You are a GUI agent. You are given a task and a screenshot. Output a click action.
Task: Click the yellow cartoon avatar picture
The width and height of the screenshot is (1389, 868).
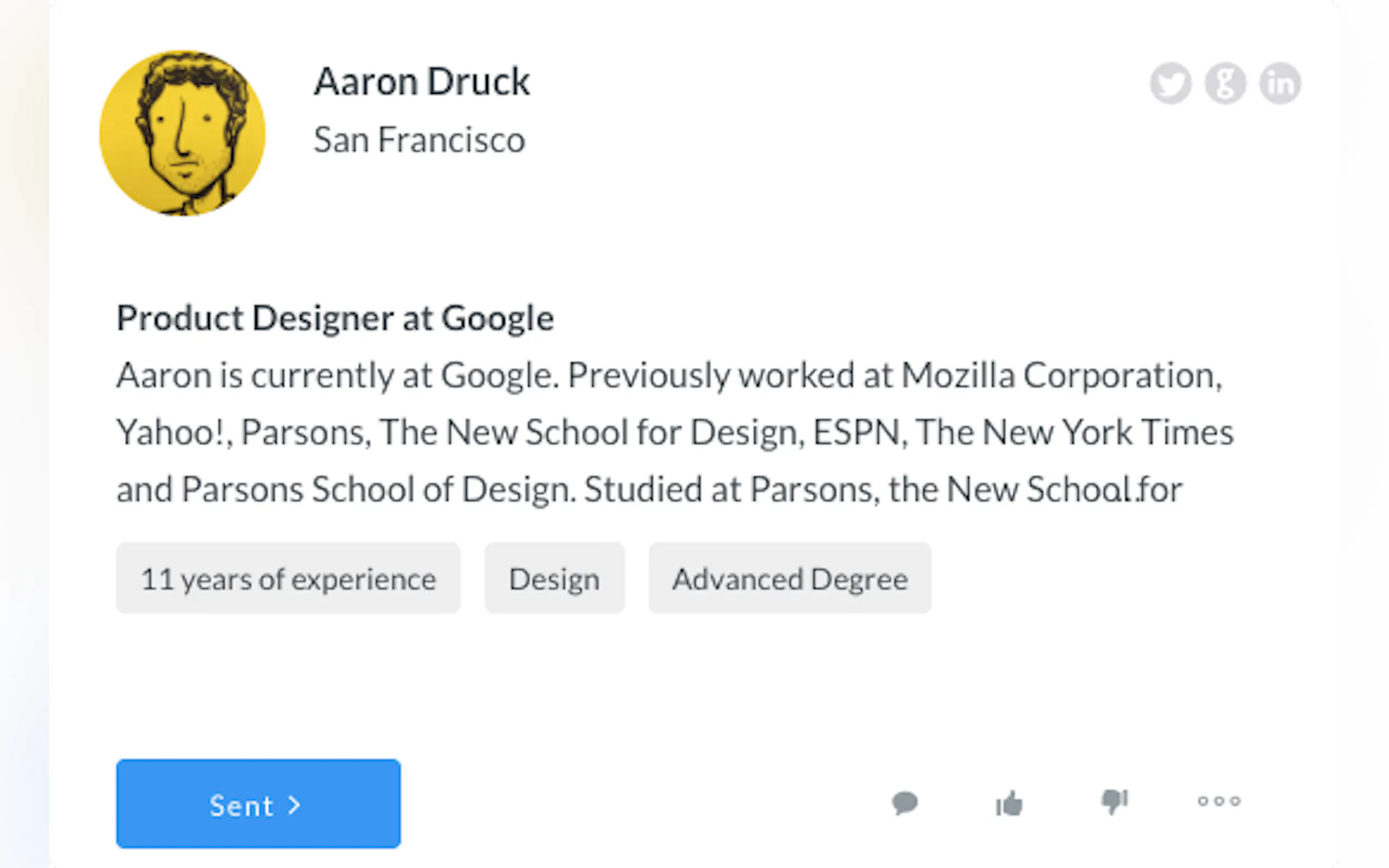click(183, 133)
